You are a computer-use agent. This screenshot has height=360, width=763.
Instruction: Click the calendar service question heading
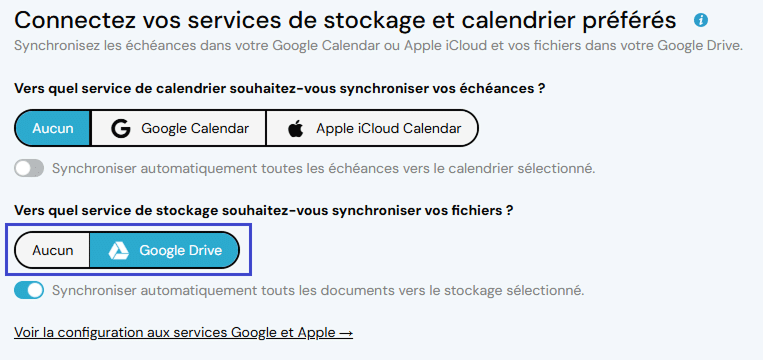(279, 89)
